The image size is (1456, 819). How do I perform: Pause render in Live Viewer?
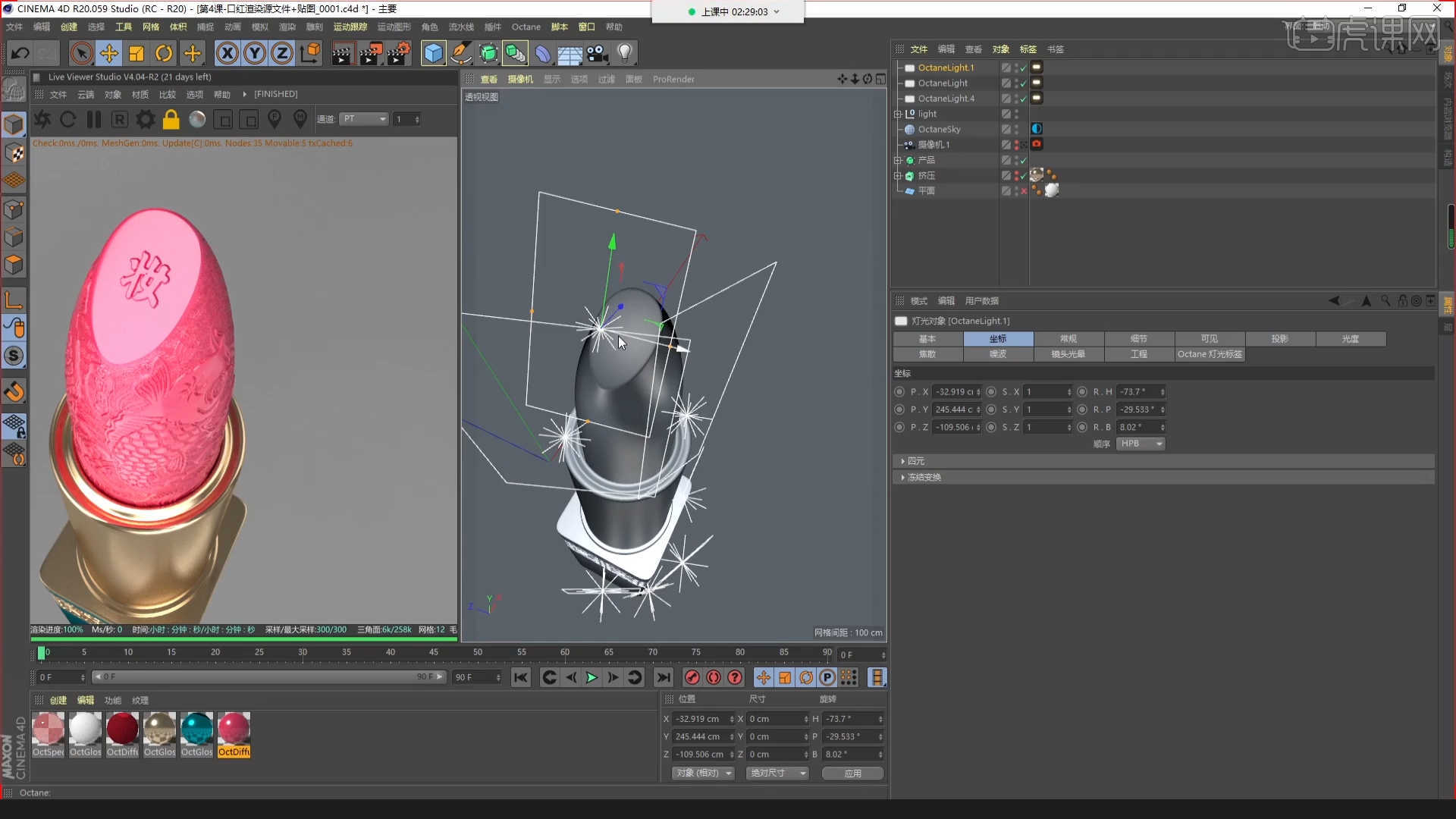(94, 119)
